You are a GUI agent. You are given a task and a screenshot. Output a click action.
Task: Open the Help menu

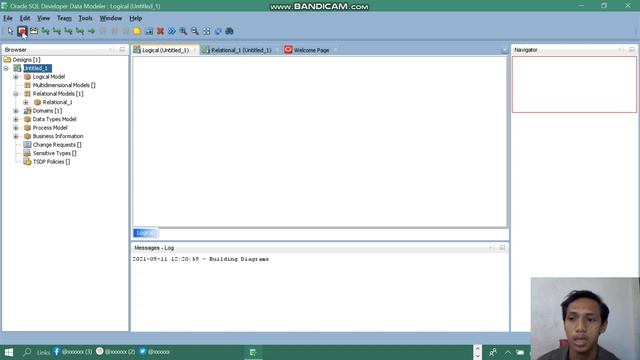136,18
